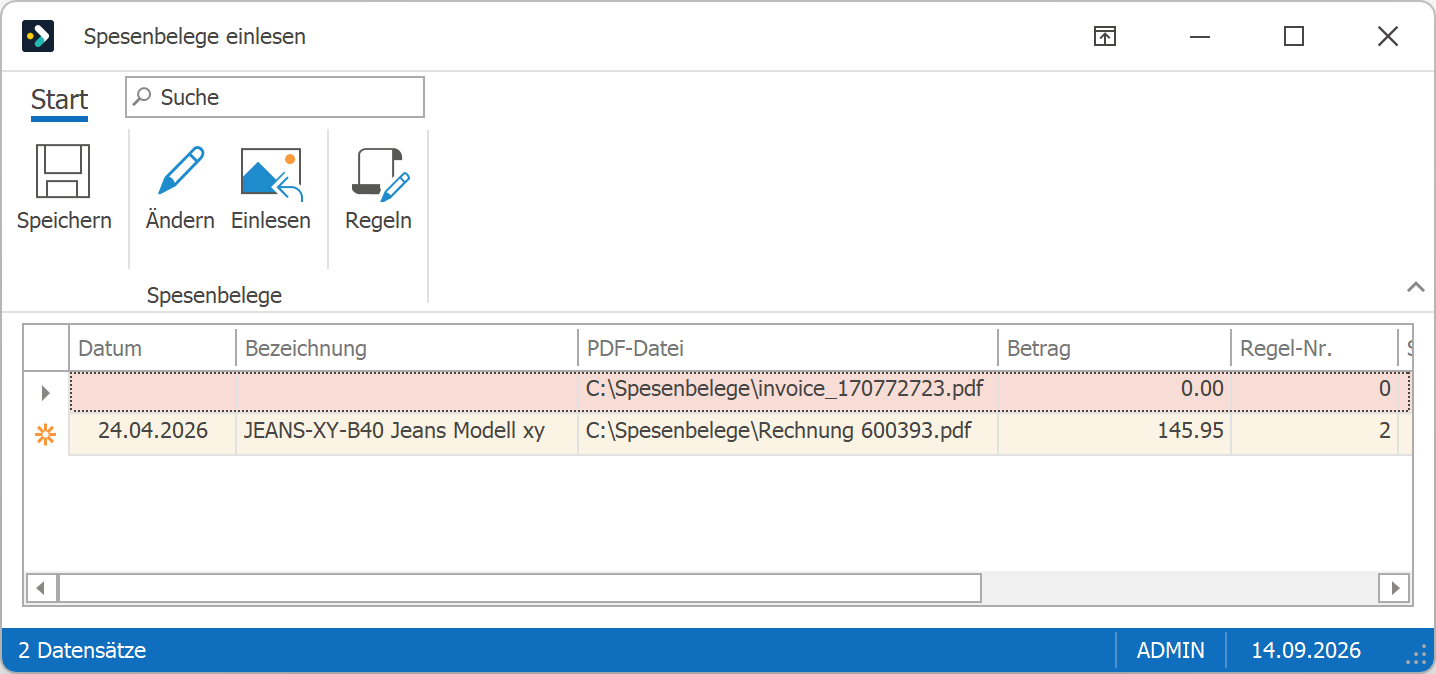Open the Einlesen import image icon
This screenshot has height=674, width=1436.
click(x=271, y=173)
